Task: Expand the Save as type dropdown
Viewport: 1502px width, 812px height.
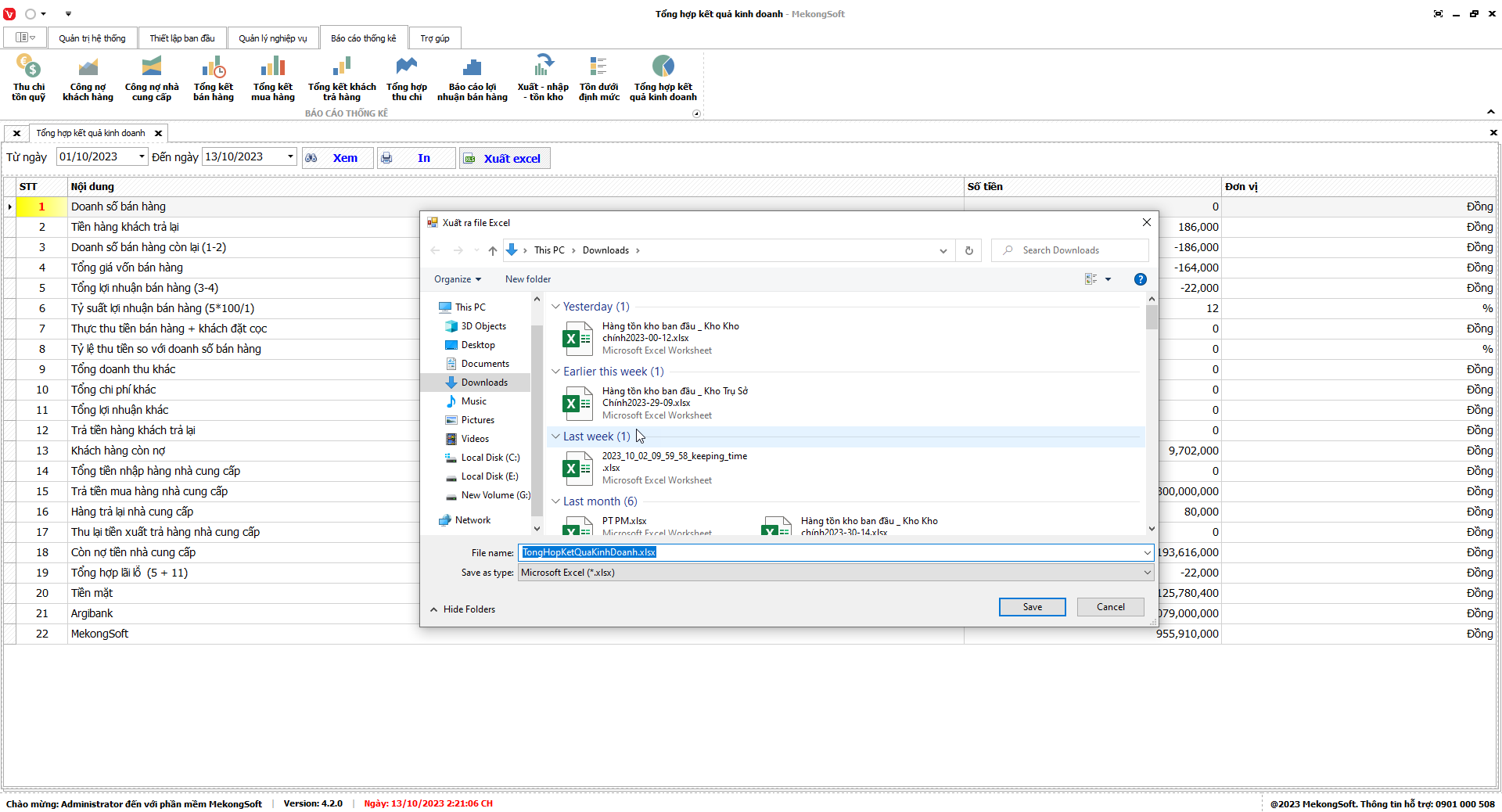Action: [x=1147, y=573]
